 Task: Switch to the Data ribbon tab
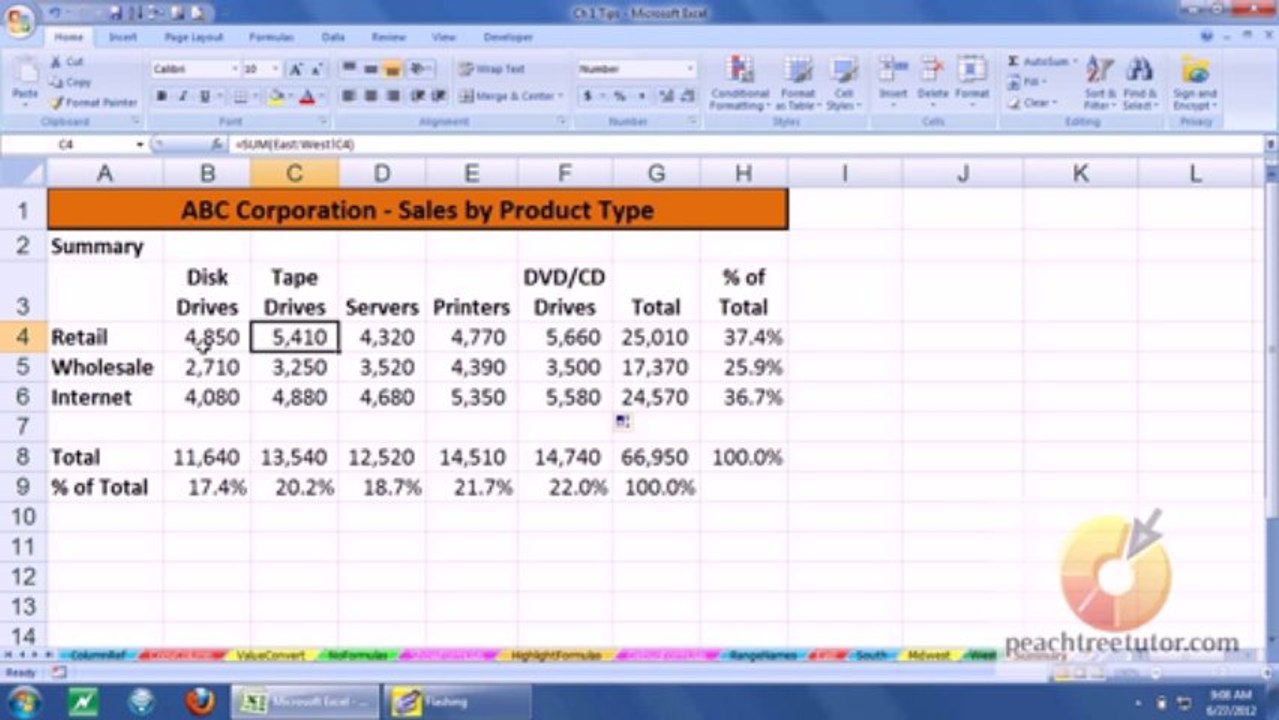(333, 37)
